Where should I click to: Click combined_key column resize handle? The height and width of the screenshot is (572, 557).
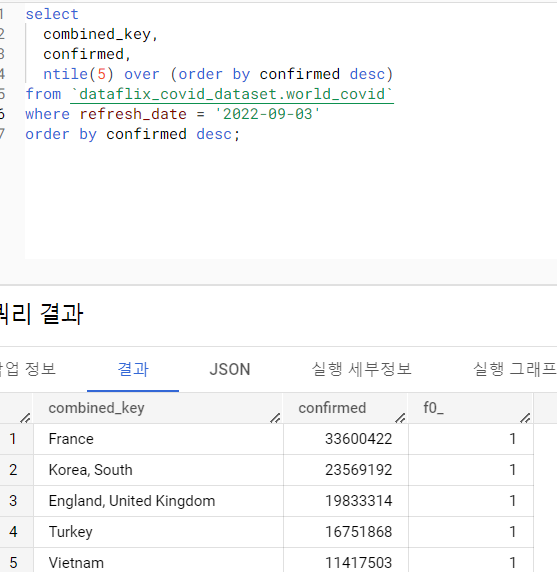click(x=275, y=418)
